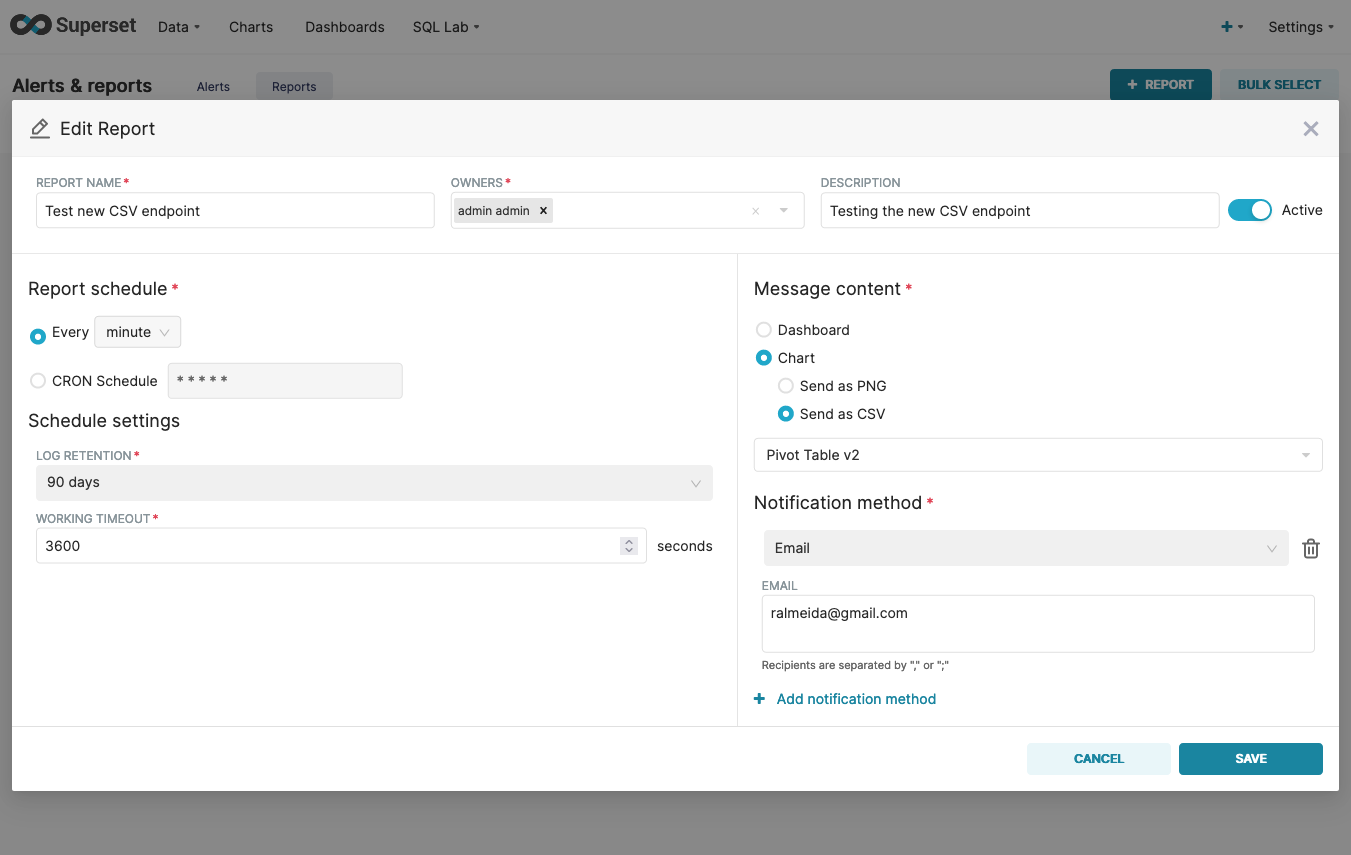Close the Edit Report dialog

pos(1311,128)
